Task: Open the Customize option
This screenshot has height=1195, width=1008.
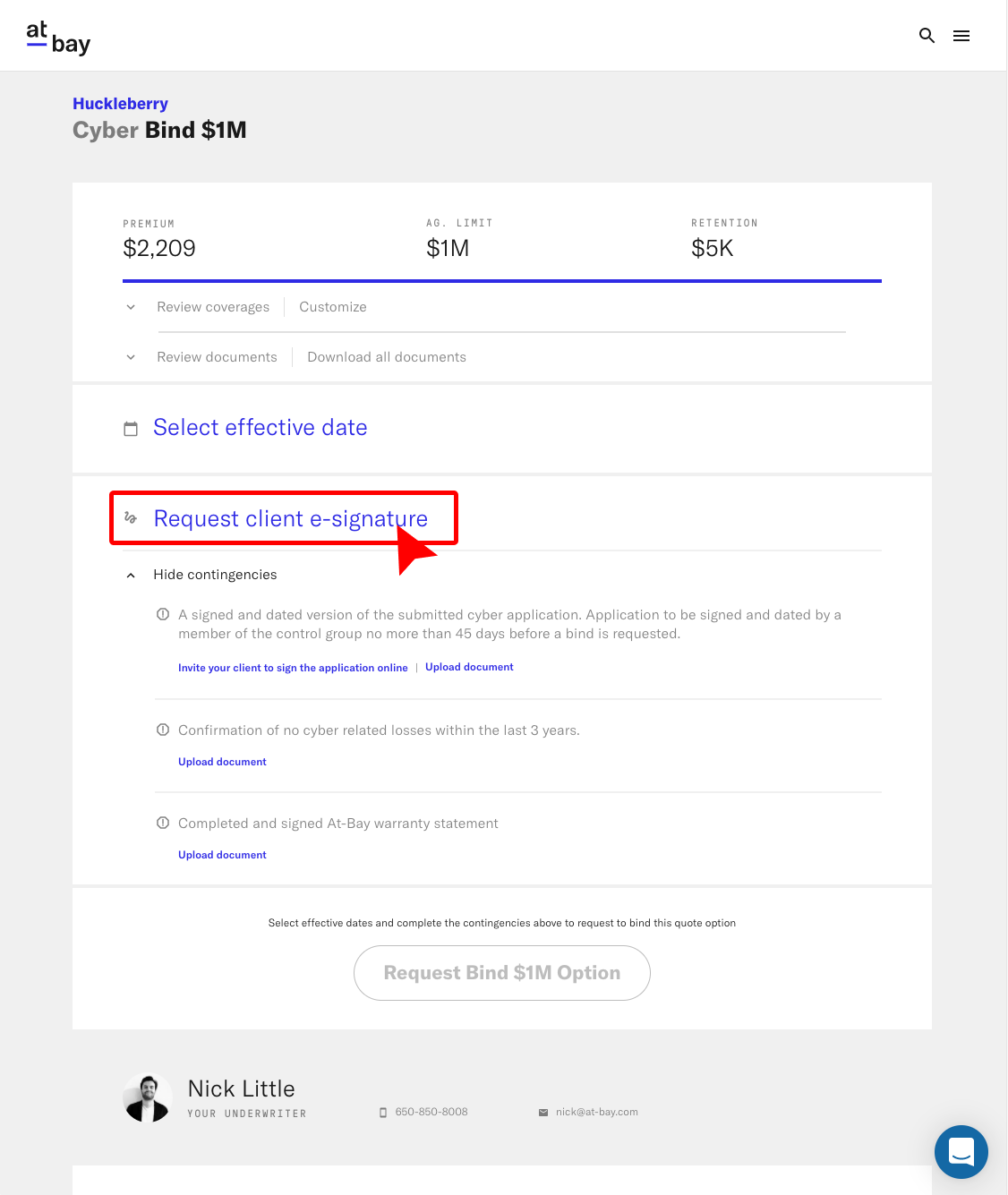Action: 333,307
